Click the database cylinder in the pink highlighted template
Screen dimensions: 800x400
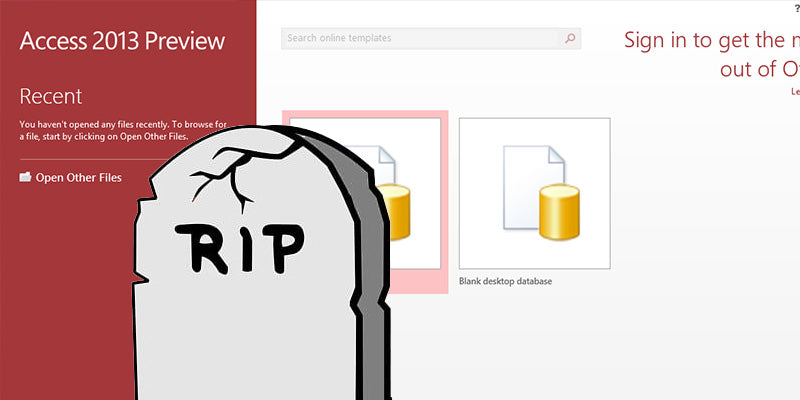[397, 210]
